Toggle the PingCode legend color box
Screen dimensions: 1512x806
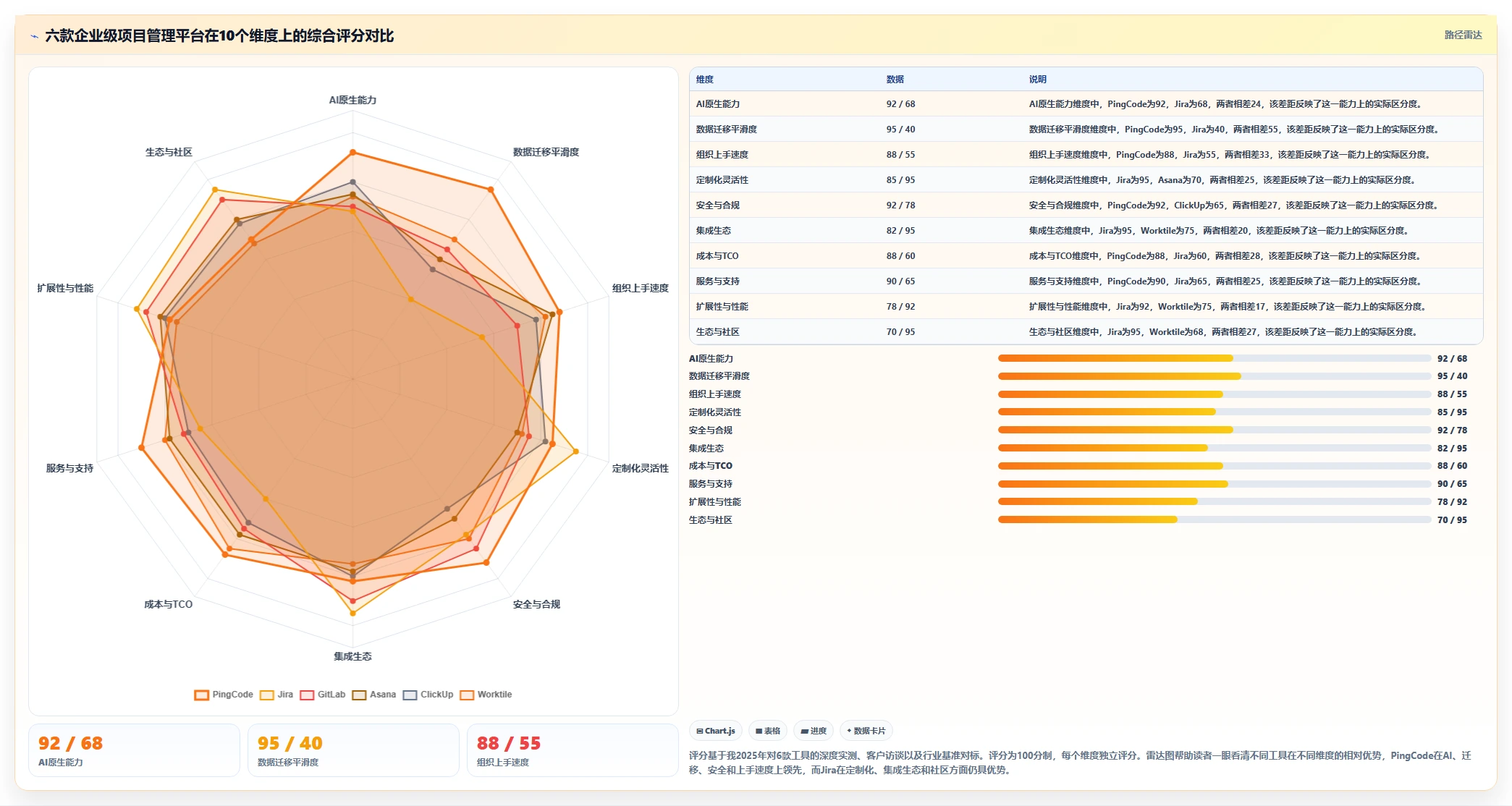202,695
